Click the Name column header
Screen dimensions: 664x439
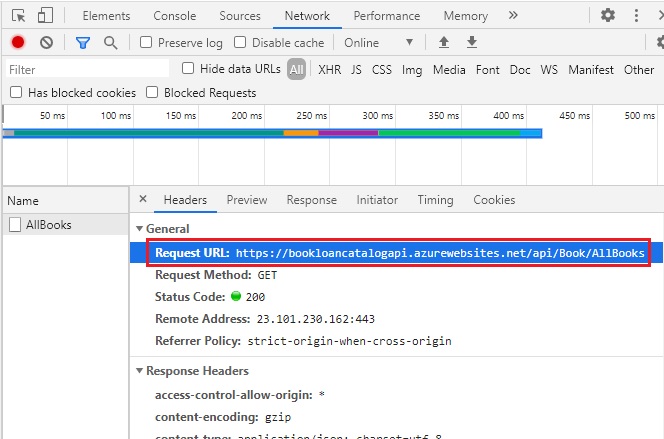pyautogui.click(x=65, y=201)
